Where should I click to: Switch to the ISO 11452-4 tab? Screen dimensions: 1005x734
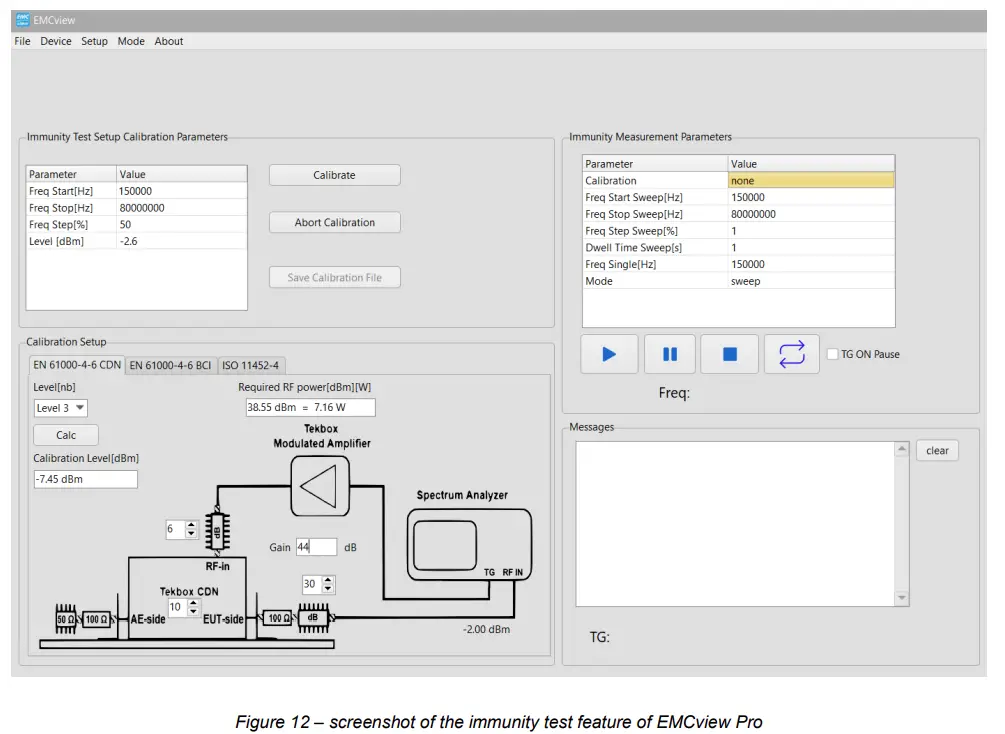point(250,365)
